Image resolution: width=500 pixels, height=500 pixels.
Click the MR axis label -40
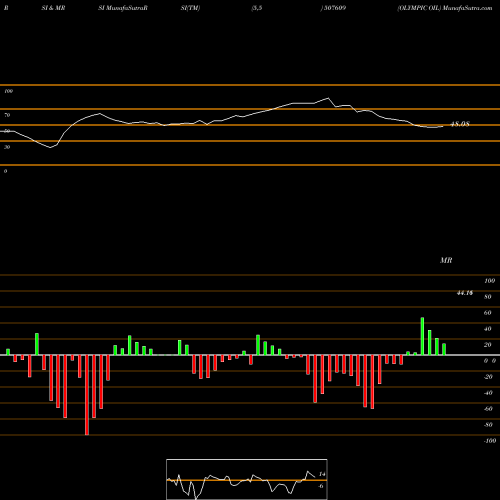pos(488,393)
